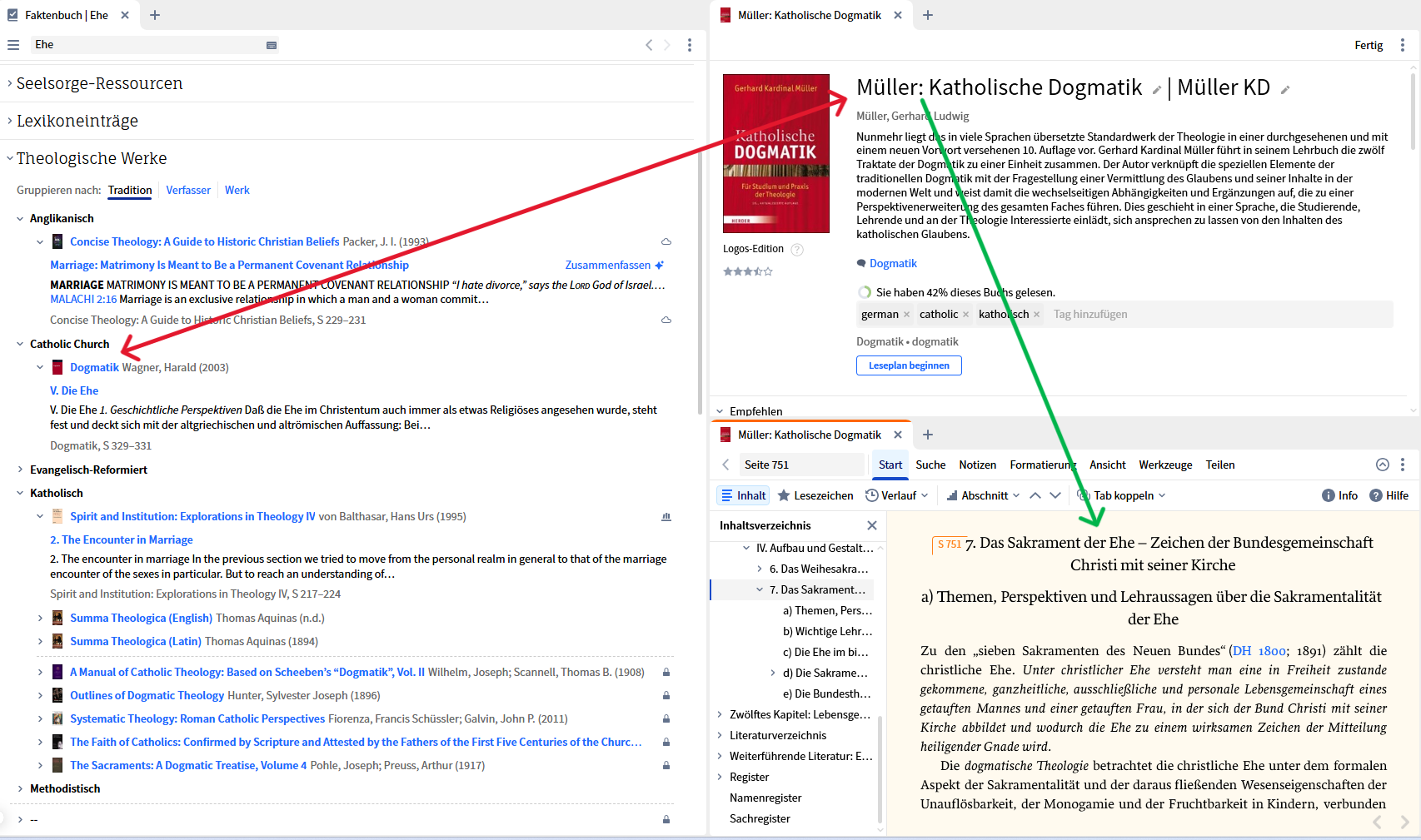The width and height of the screenshot is (1421, 840).
Task: Close the Inhaltsverzeichnis pane
Action: click(872, 525)
